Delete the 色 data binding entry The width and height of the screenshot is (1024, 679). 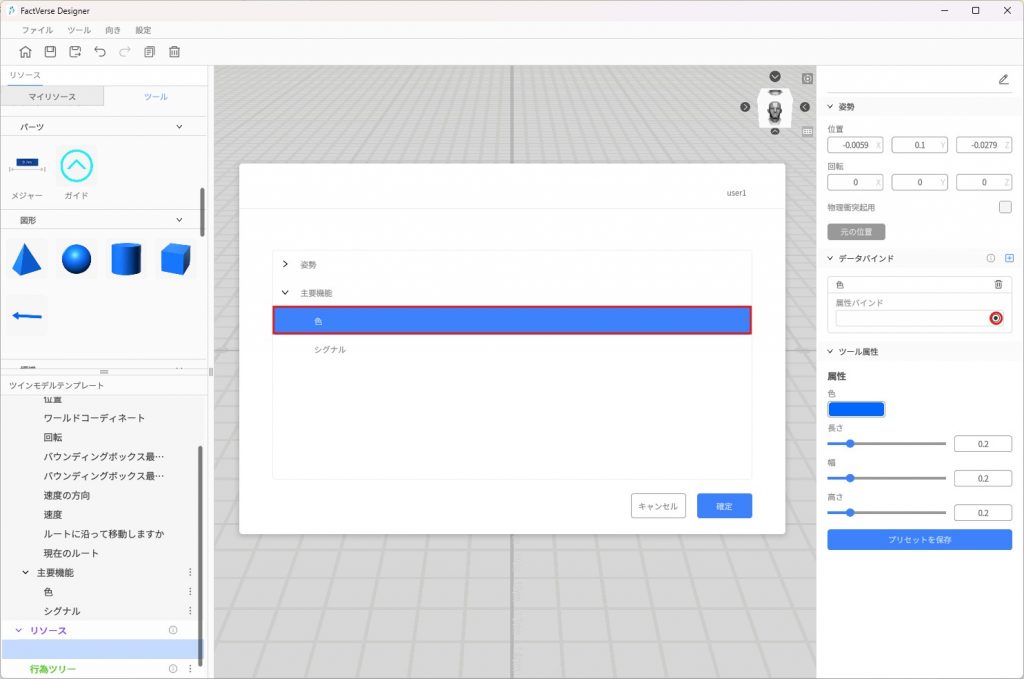tap(998, 285)
